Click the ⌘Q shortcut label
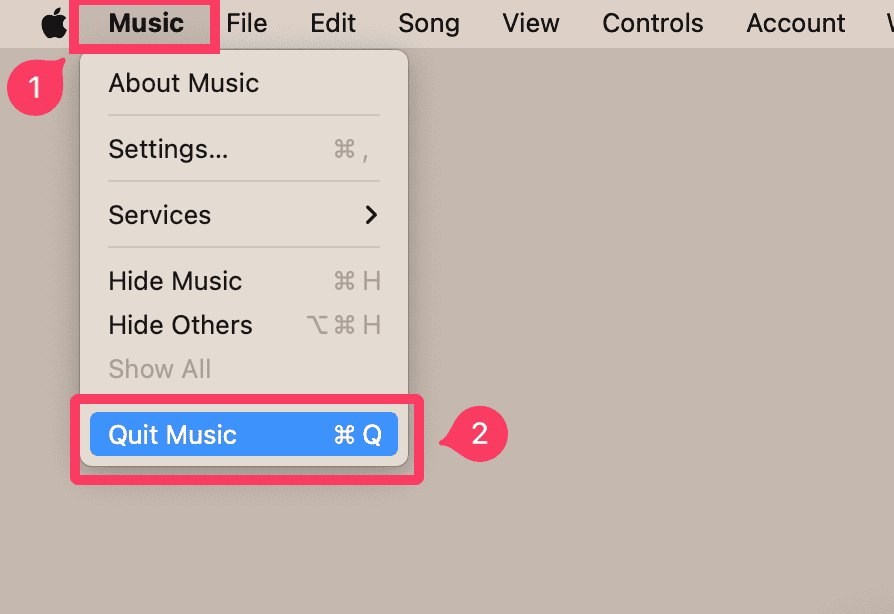The image size is (894, 614). coord(358,435)
